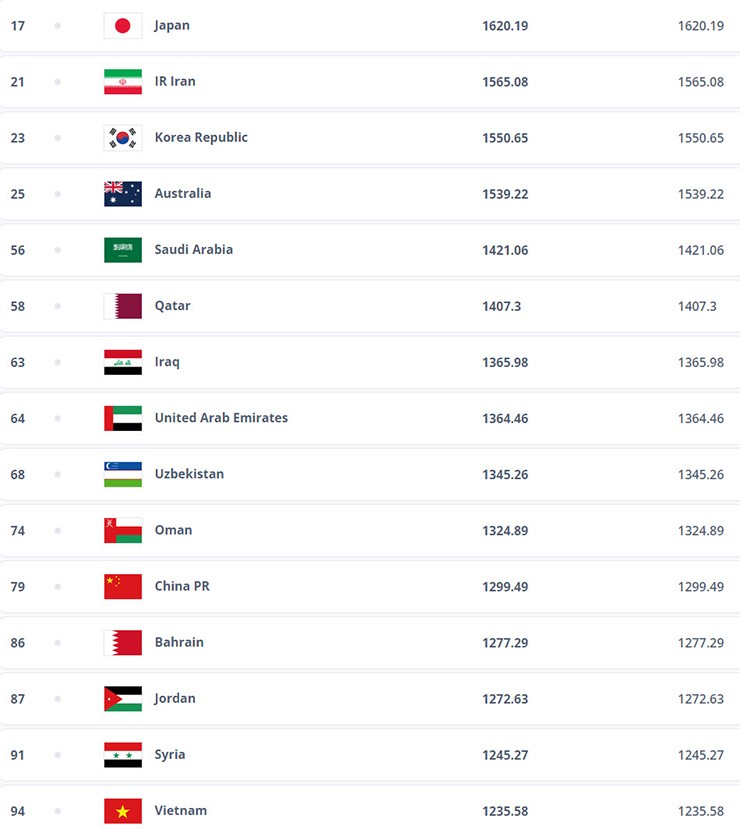The image size is (740, 829).
Task: Click Vietnam's points value 1235.58
Action: click(505, 811)
